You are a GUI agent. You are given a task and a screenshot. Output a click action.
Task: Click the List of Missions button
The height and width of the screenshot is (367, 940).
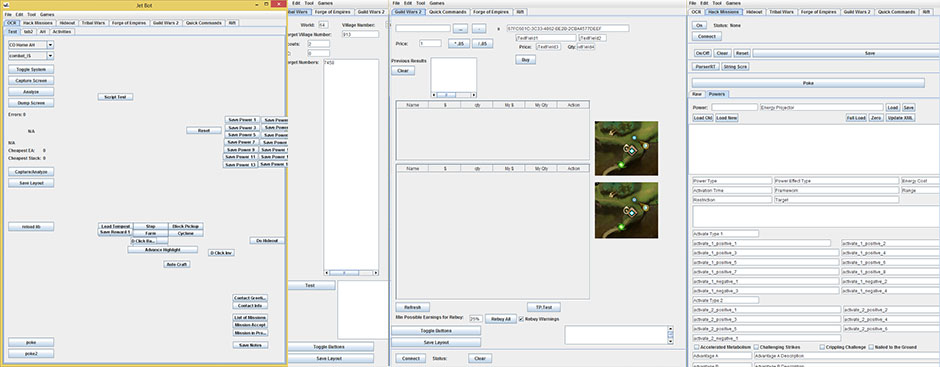point(250,318)
